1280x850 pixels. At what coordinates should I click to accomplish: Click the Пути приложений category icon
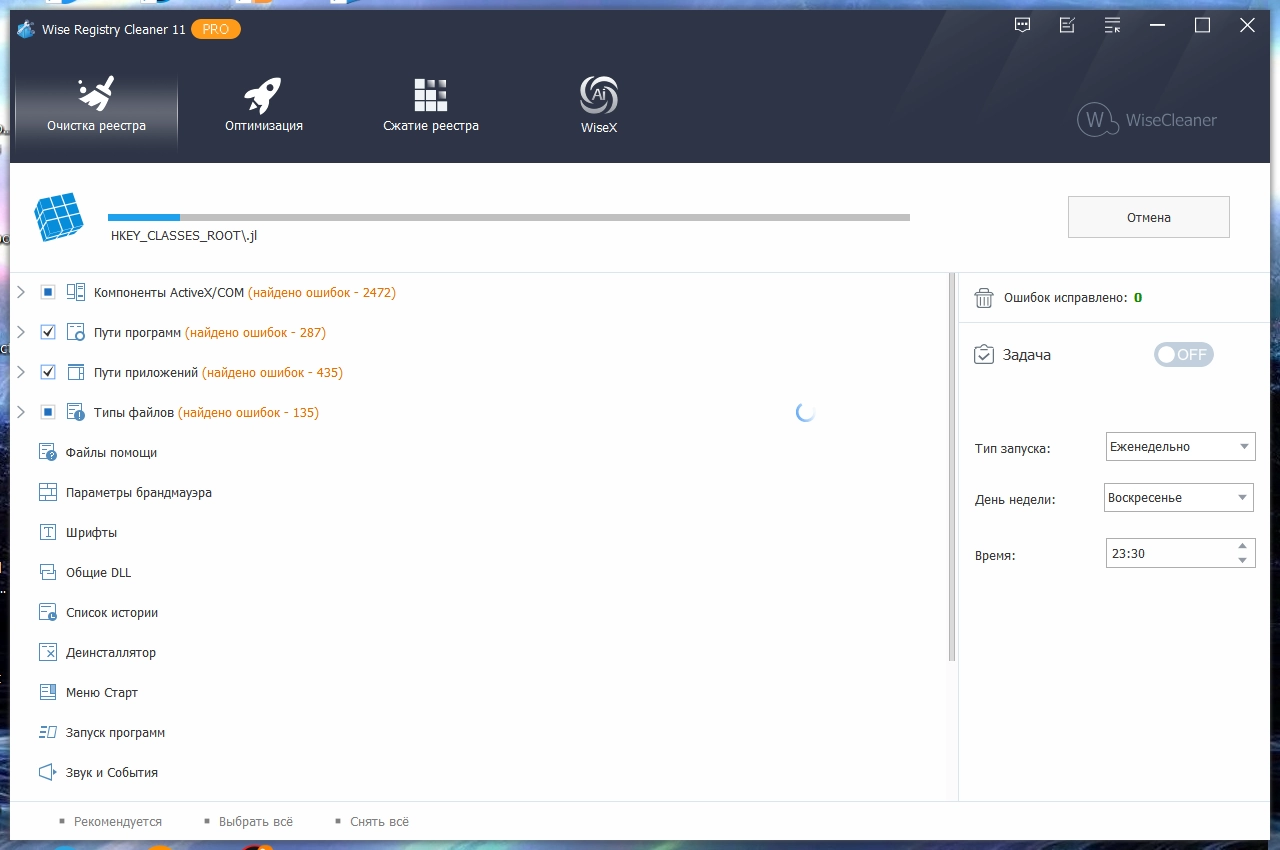pos(76,373)
